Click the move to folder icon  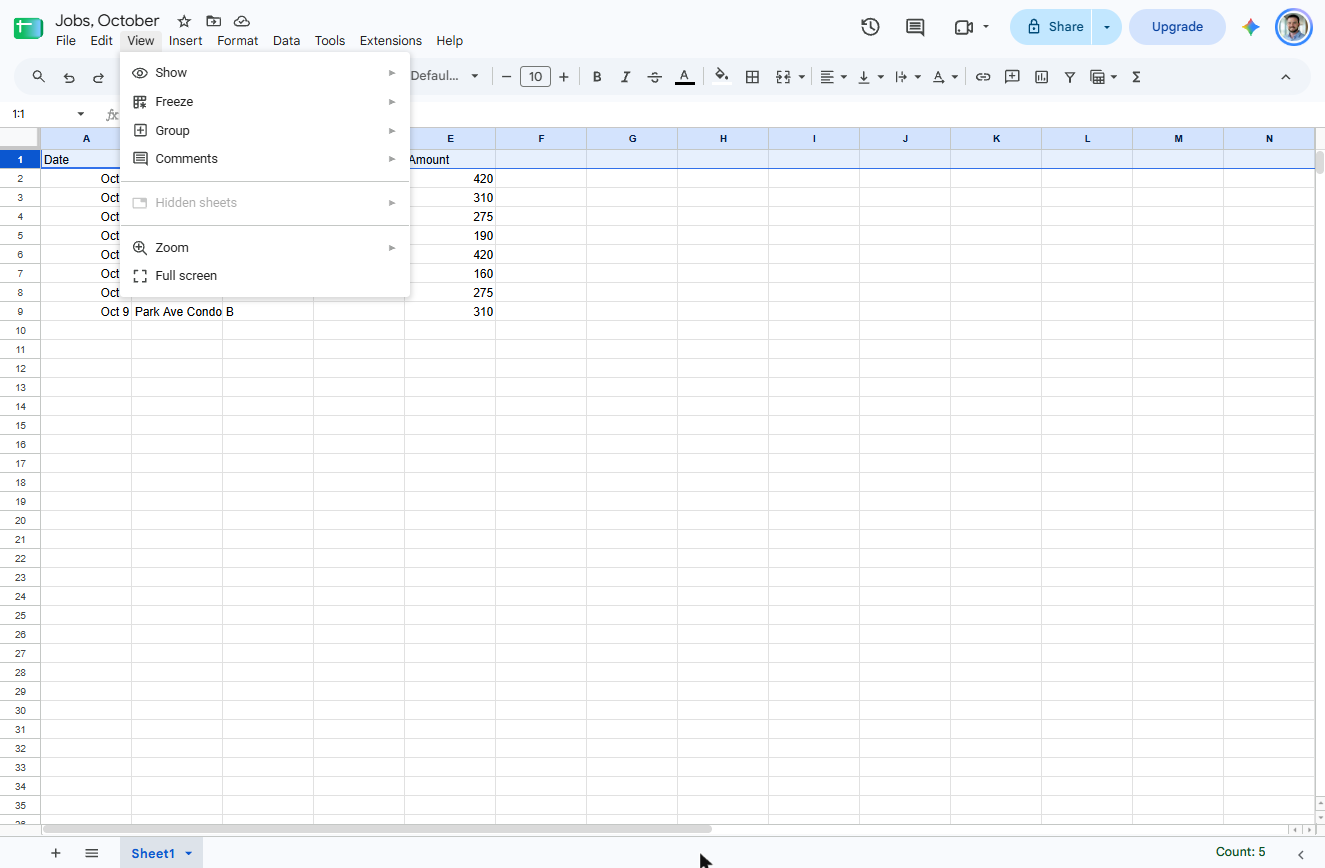coord(213,21)
